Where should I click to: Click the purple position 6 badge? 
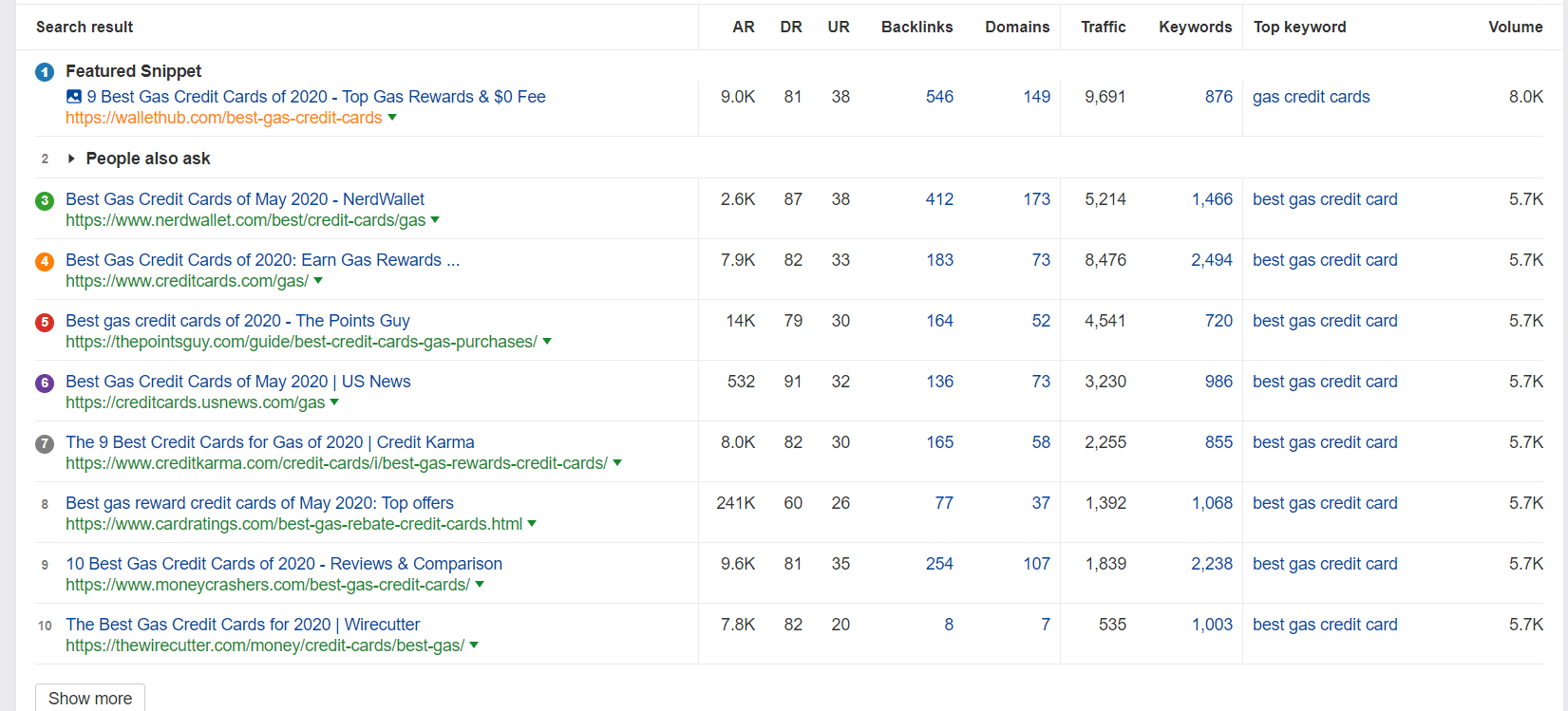tap(45, 383)
